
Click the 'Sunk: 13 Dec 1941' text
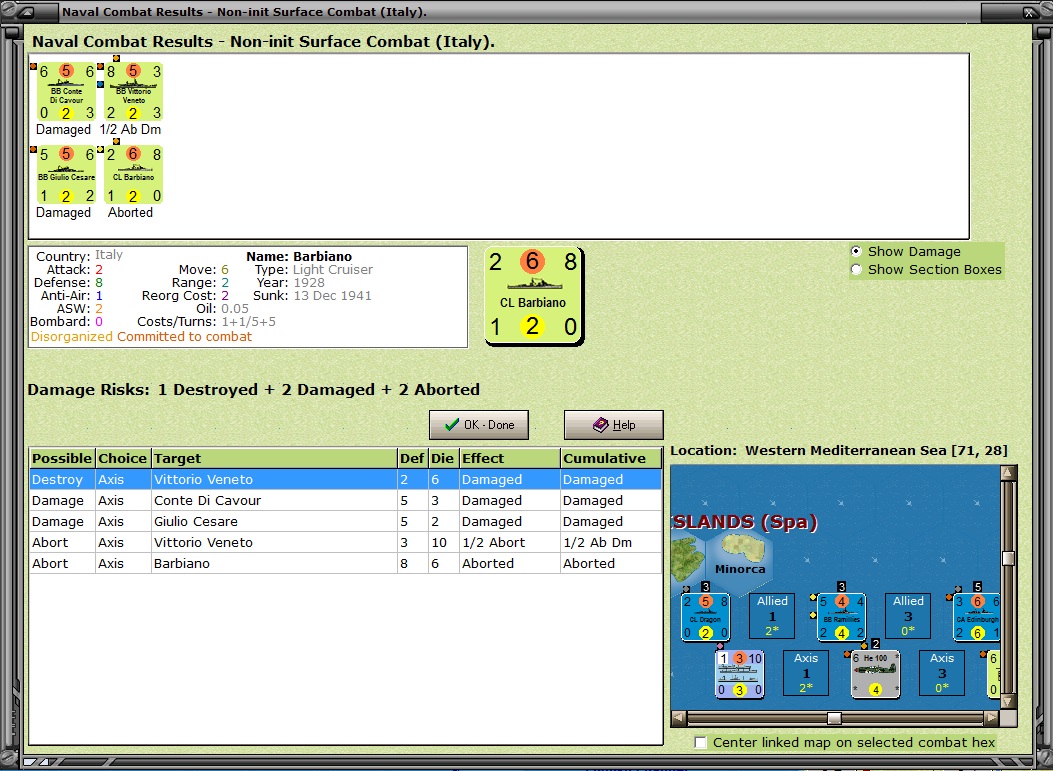(312, 296)
